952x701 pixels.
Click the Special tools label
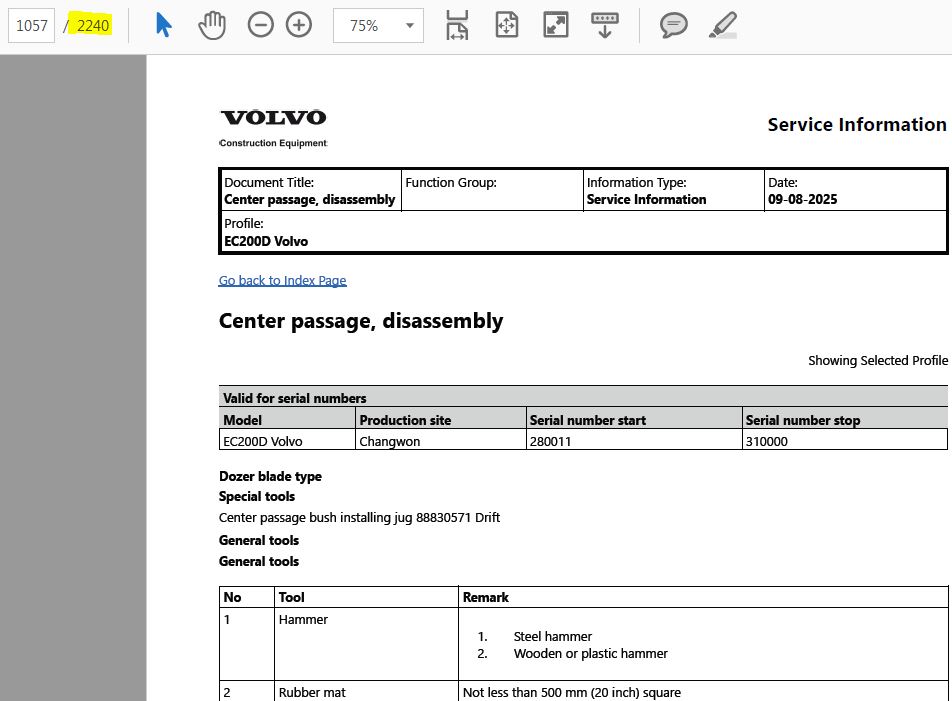click(257, 496)
